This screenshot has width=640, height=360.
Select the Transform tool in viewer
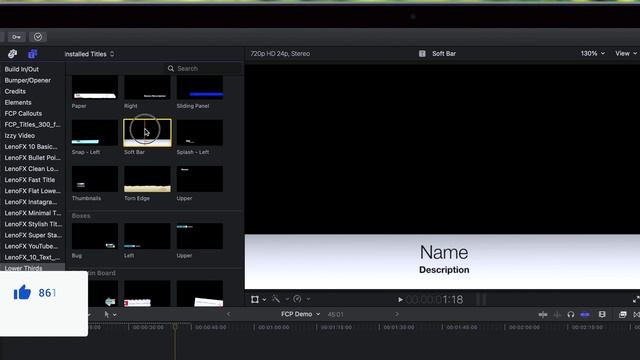pos(255,300)
